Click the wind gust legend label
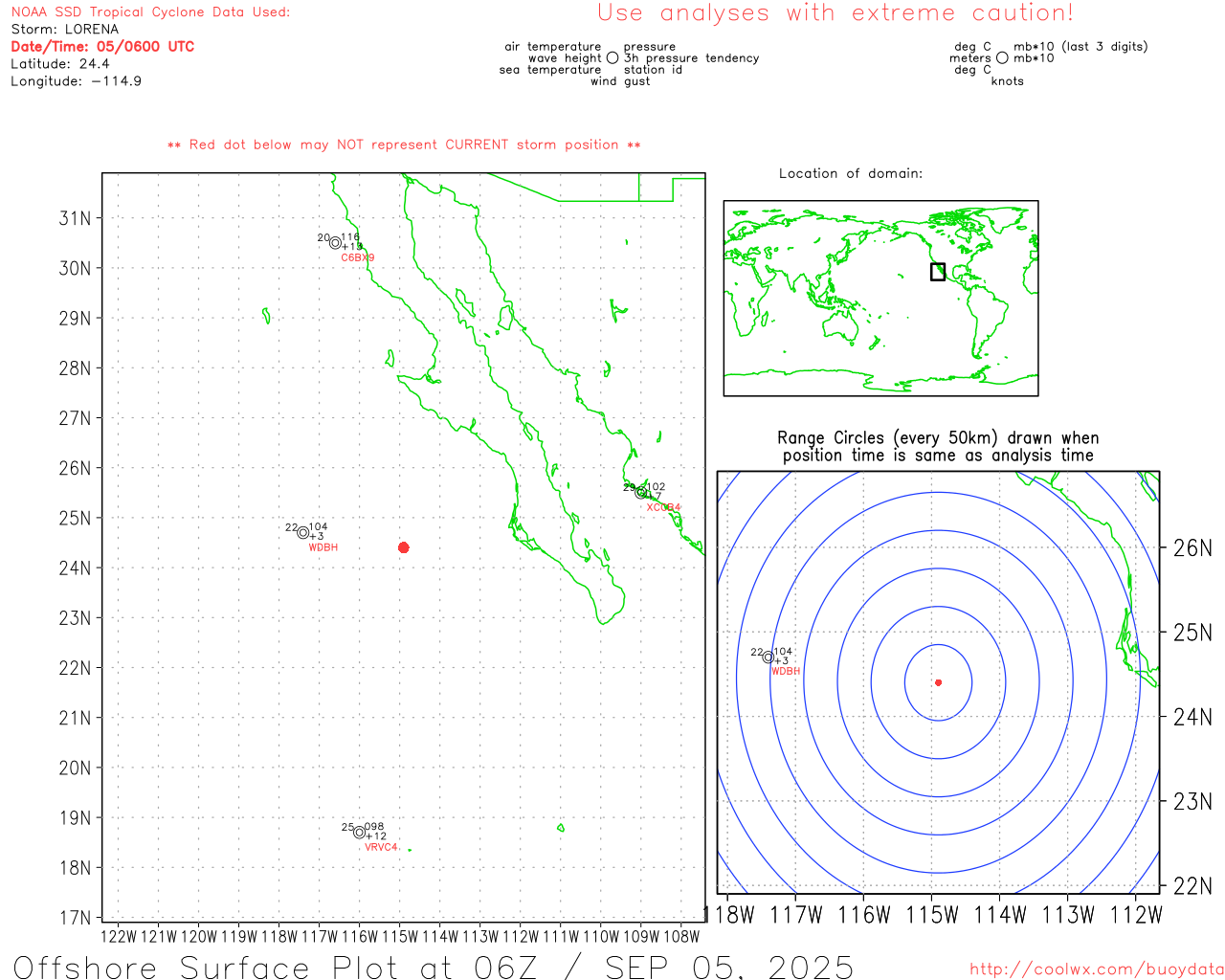The height and width of the screenshot is (980, 1225). pyautogui.click(x=620, y=81)
